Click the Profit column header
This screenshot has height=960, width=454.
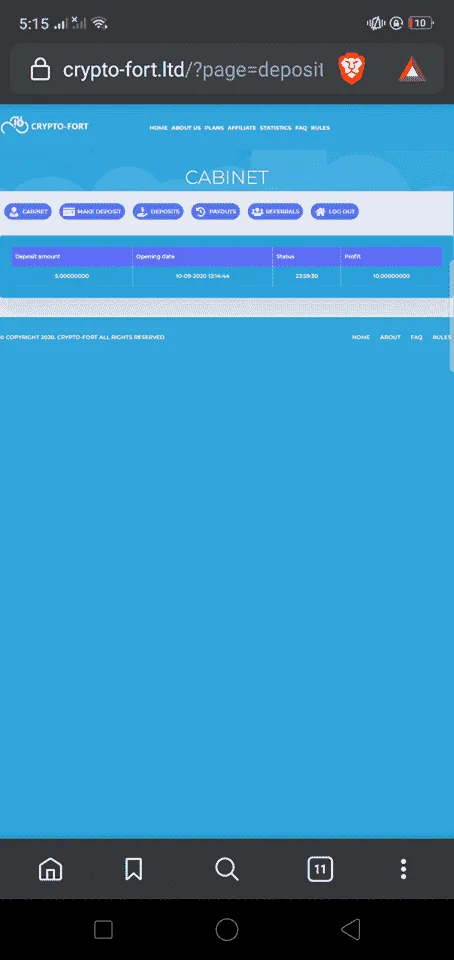391,257
